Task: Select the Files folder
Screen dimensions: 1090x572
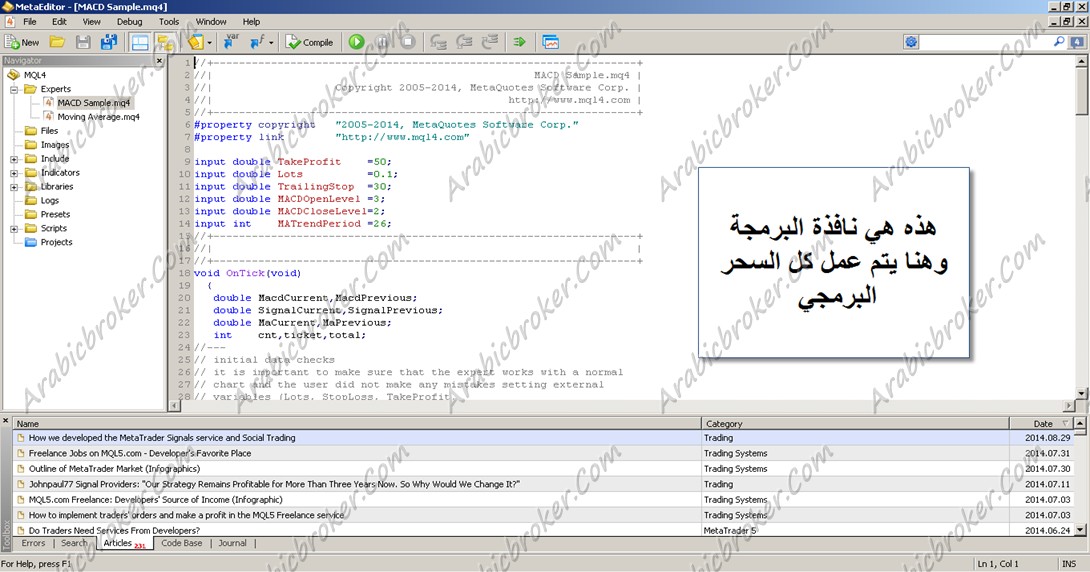Action: (49, 131)
